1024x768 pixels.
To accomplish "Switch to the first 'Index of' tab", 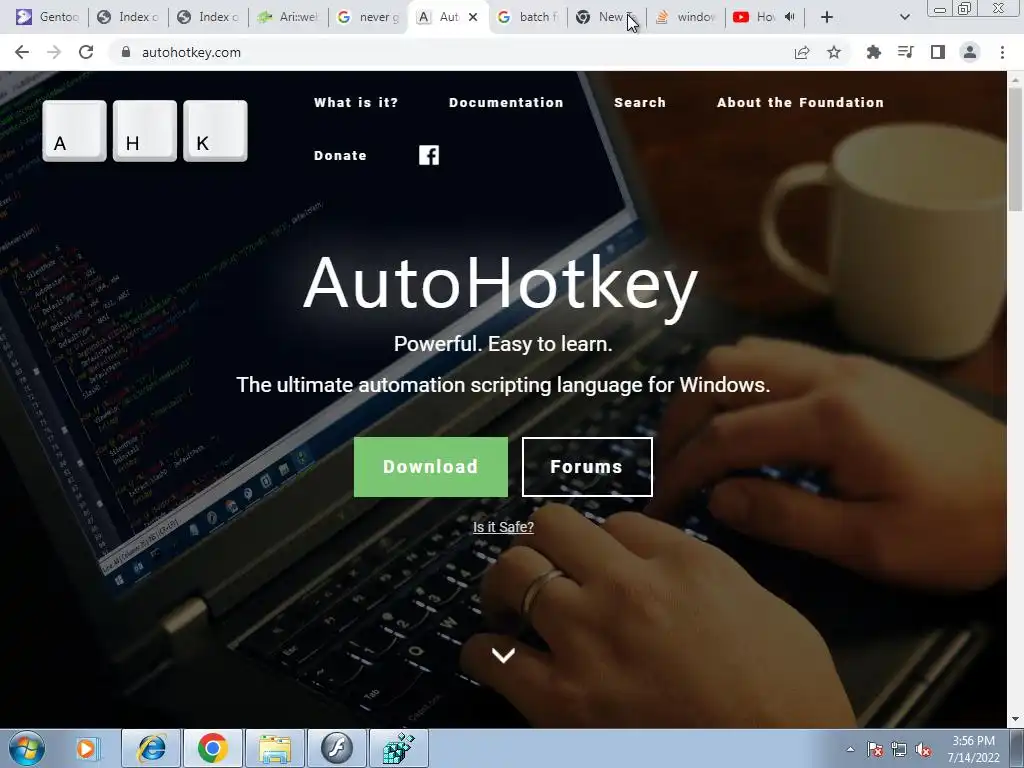I will point(128,17).
